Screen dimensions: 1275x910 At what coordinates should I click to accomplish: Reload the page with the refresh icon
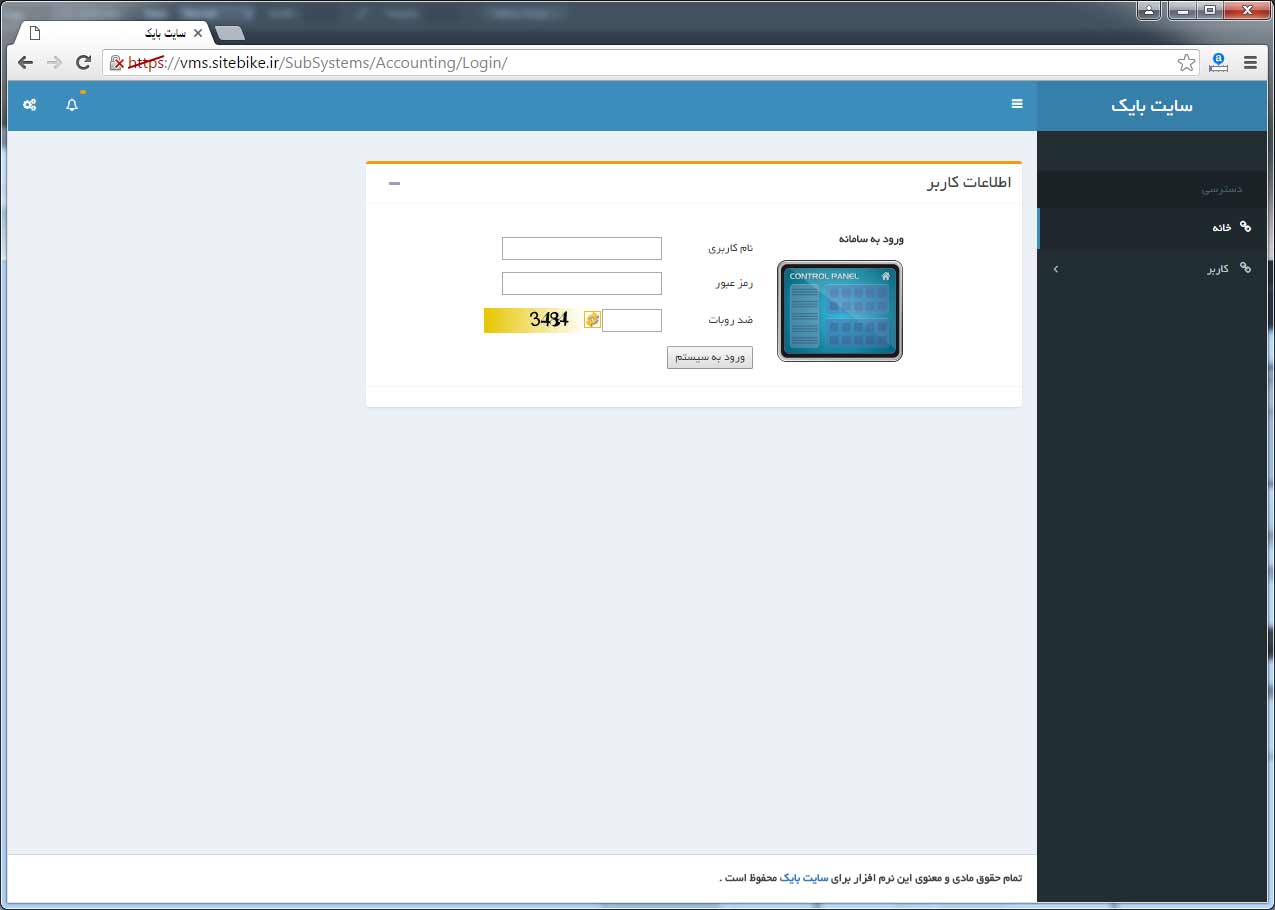[x=84, y=62]
